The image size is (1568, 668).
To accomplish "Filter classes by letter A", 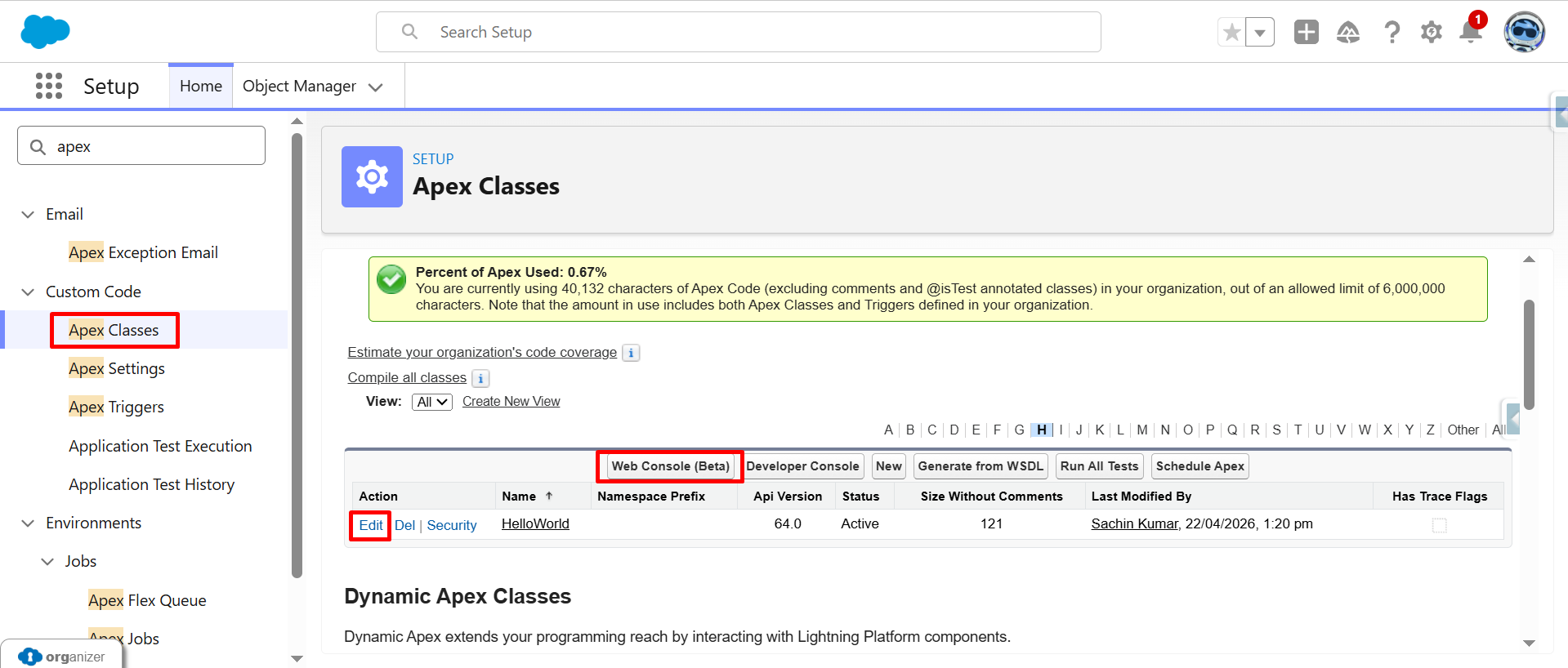I will click(x=888, y=430).
